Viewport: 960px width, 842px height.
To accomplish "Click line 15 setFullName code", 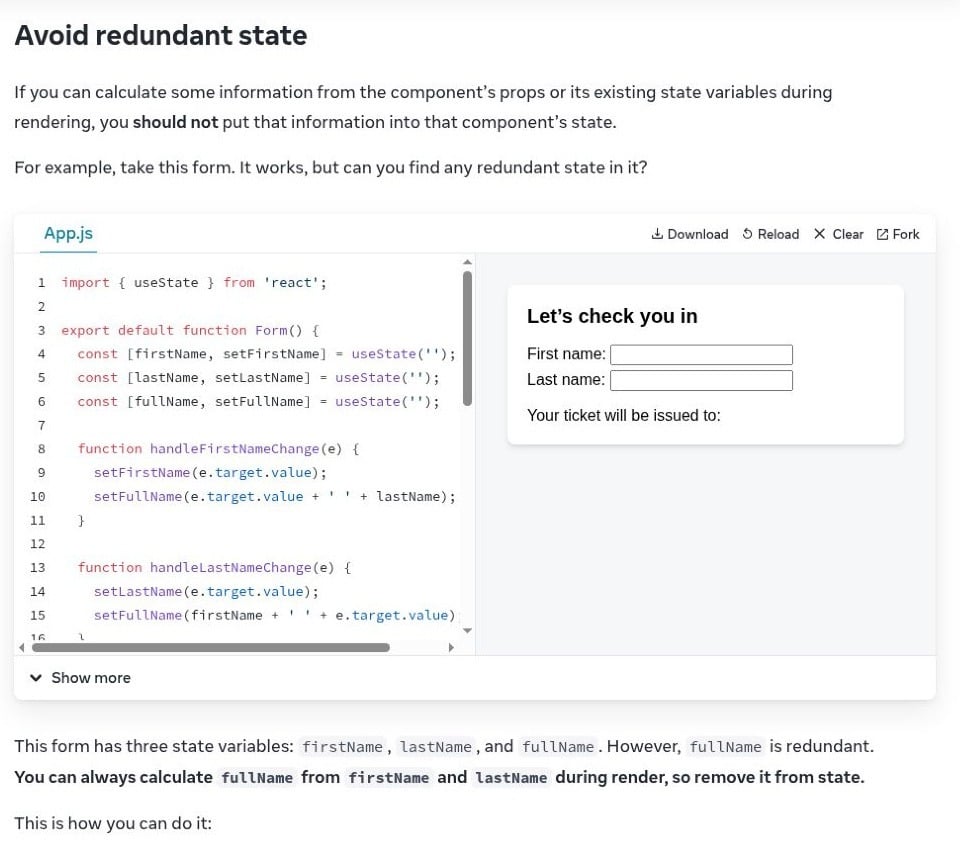I will [275, 615].
